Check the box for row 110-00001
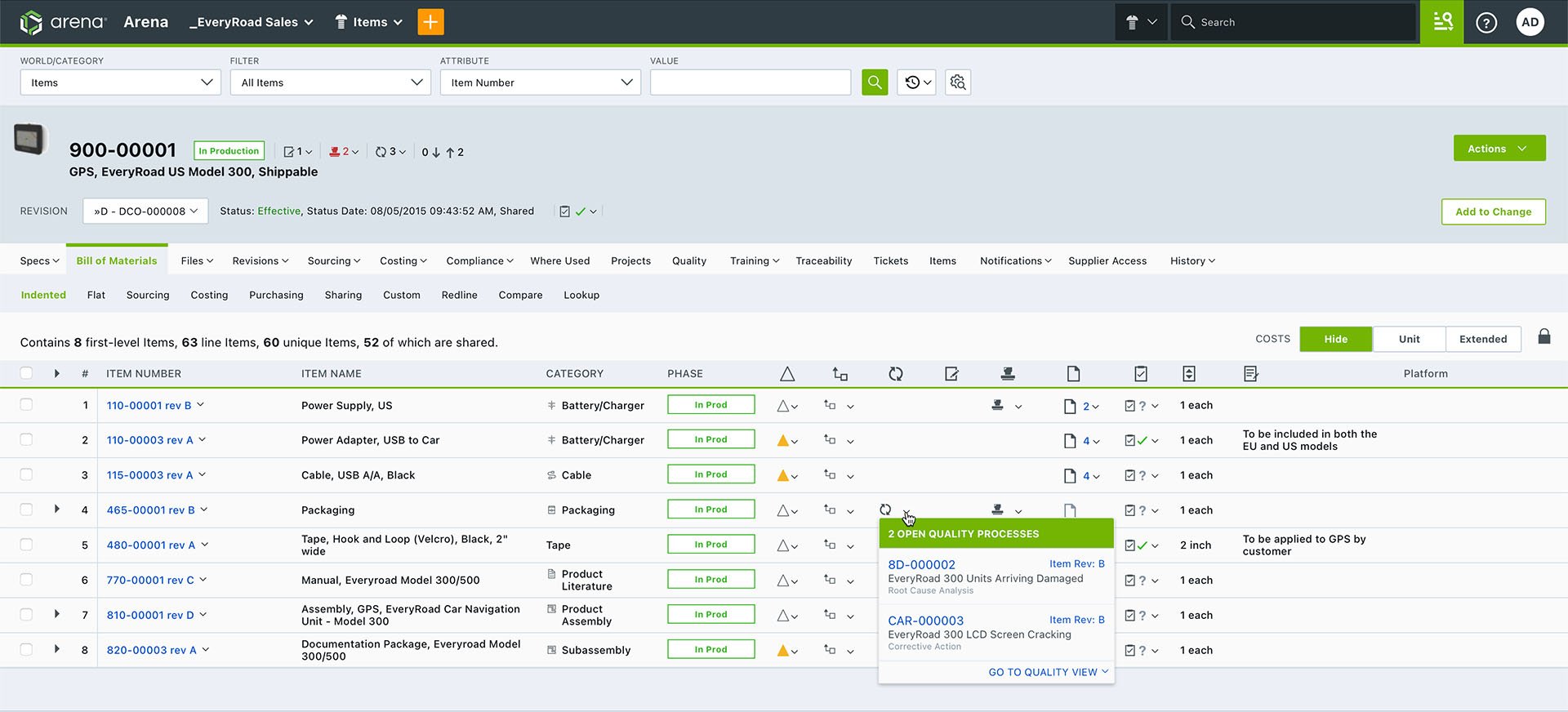 click(x=26, y=404)
